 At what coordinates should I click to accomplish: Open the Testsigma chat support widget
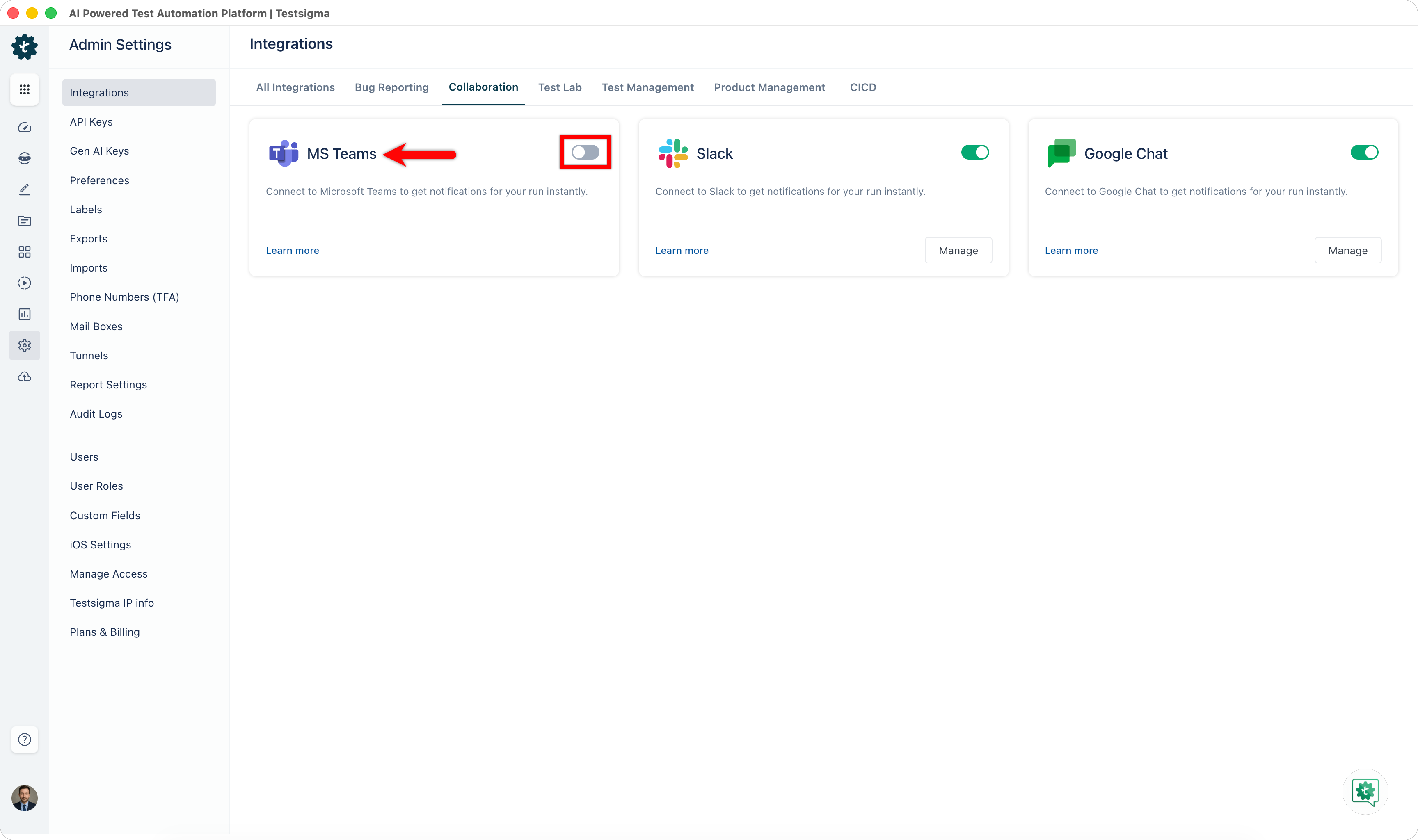coord(1365,791)
